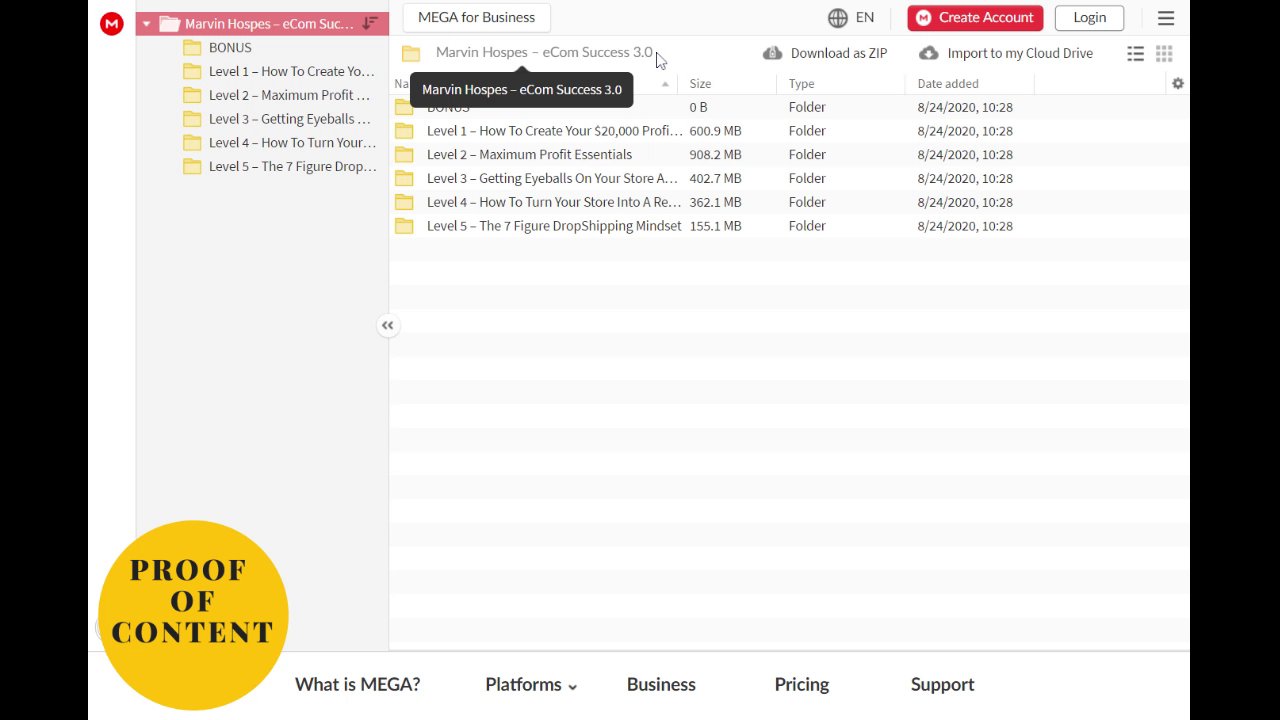Select Level 2 folder in the left tree

(x=289, y=95)
